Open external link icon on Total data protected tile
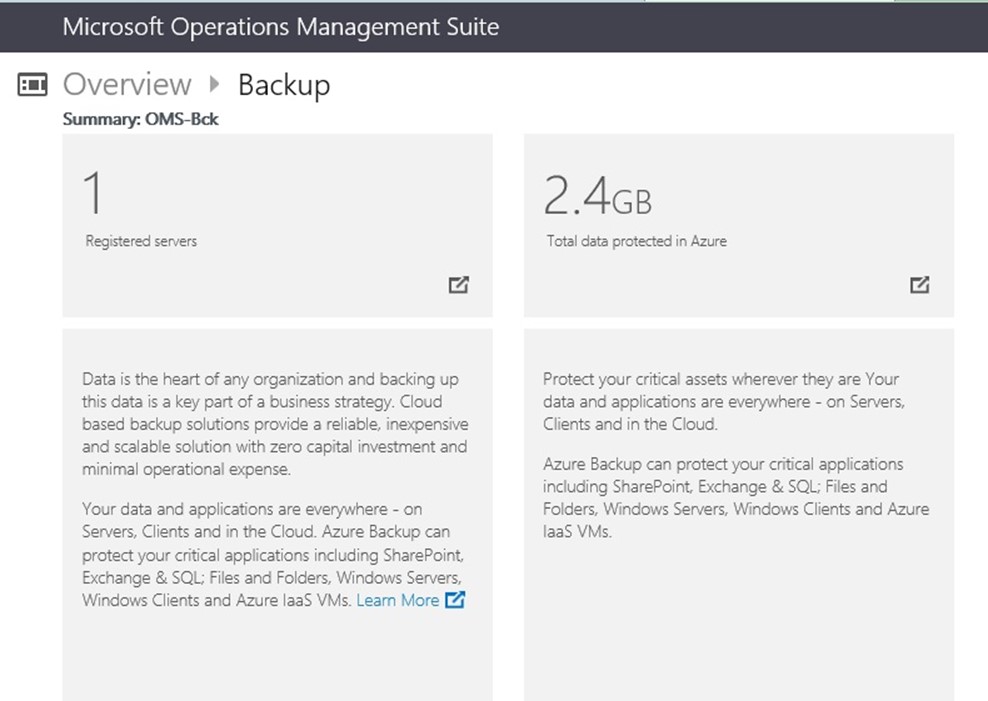This screenshot has height=701, width=988. [x=920, y=285]
